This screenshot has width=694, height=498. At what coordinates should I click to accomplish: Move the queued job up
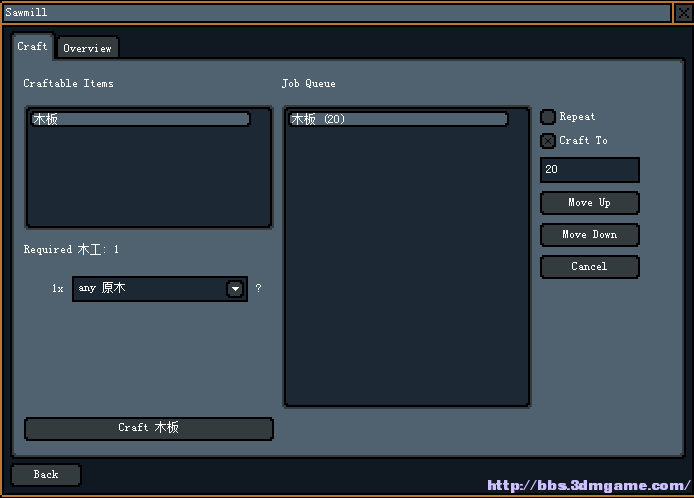click(x=590, y=203)
